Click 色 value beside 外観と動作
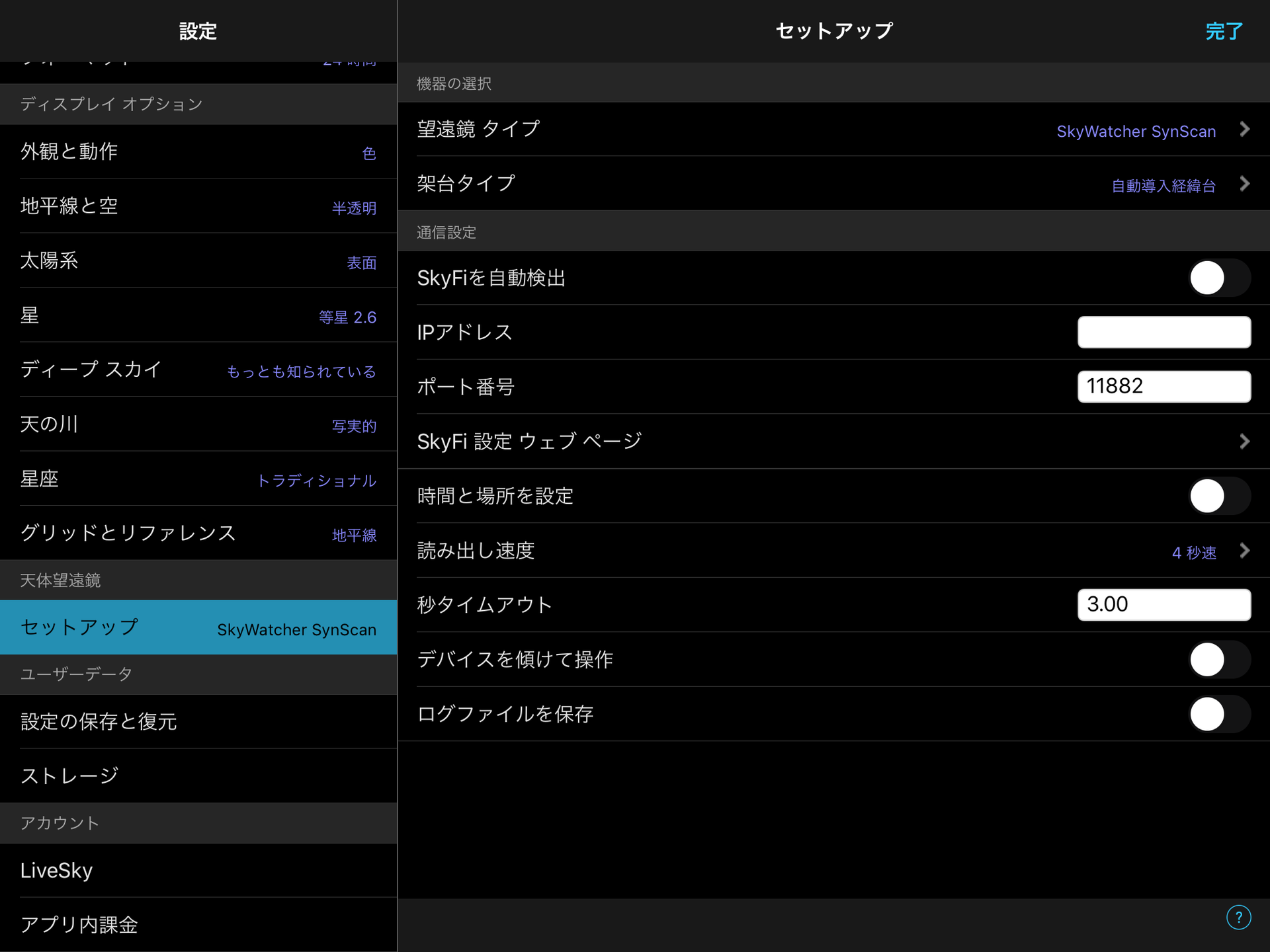1270x952 pixels. pyautogui.click(x=369, y=153)
